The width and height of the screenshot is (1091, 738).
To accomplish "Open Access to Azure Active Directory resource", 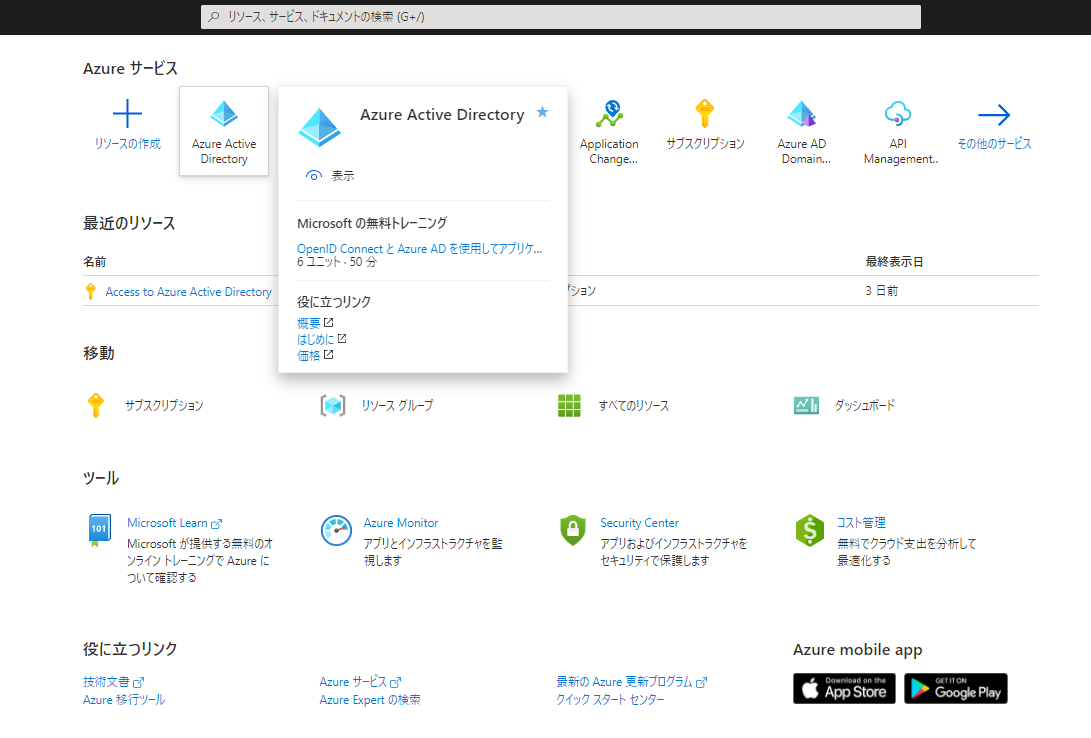I will [189, 292].
